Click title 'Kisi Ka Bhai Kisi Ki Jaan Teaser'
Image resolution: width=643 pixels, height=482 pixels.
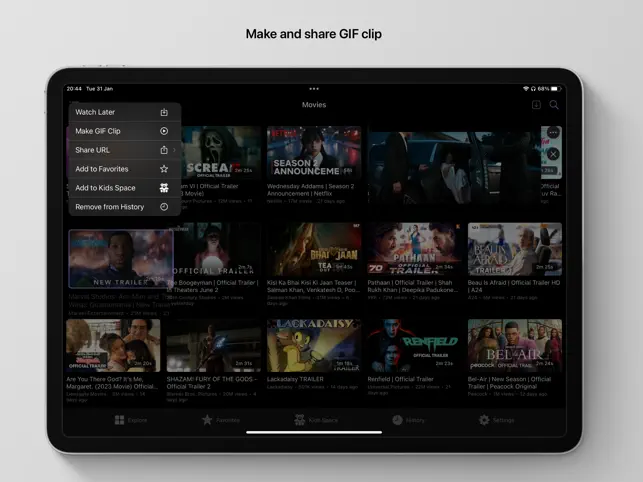point(312,283)
